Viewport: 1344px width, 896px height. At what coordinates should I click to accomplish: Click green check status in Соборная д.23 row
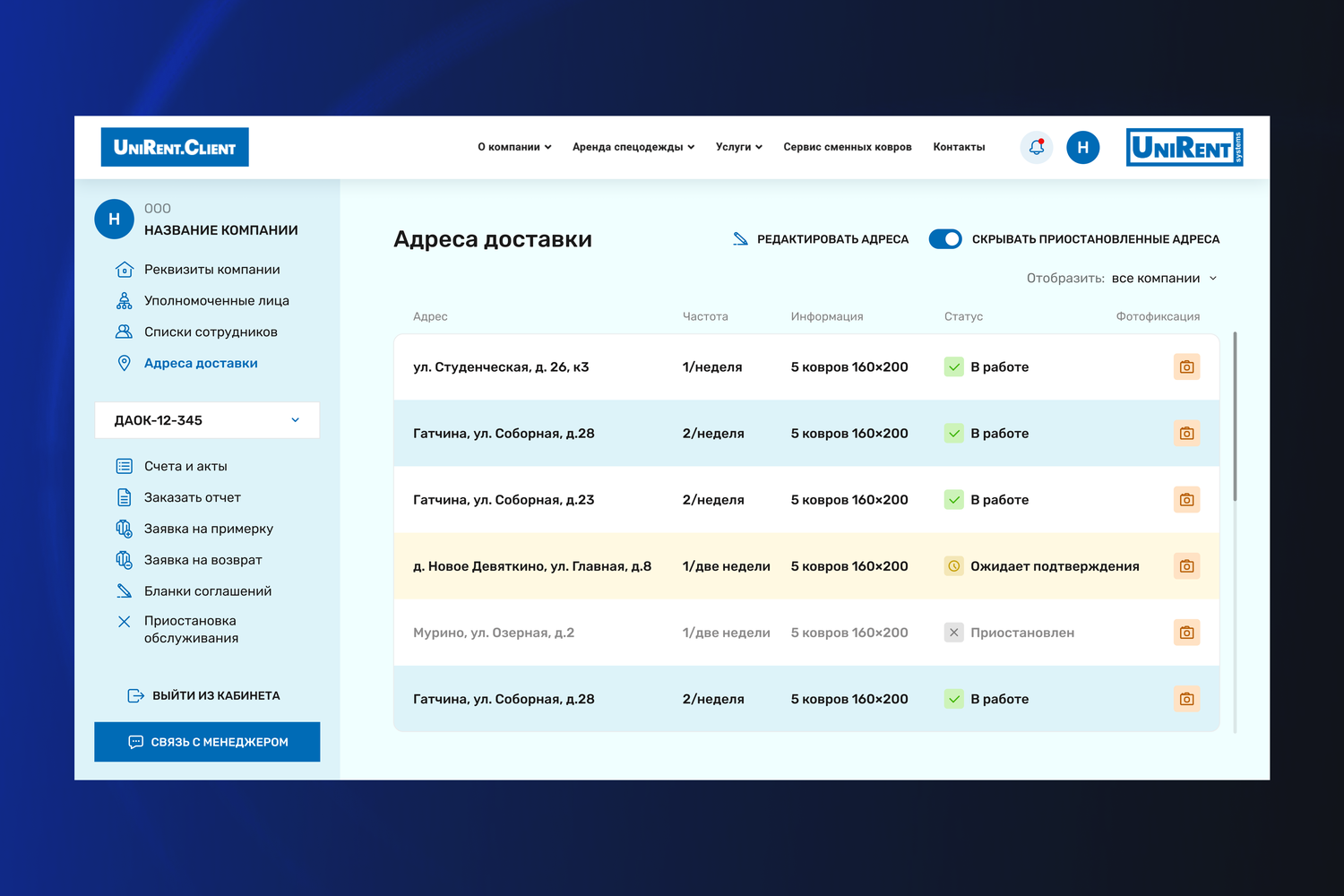click(954, 500)
